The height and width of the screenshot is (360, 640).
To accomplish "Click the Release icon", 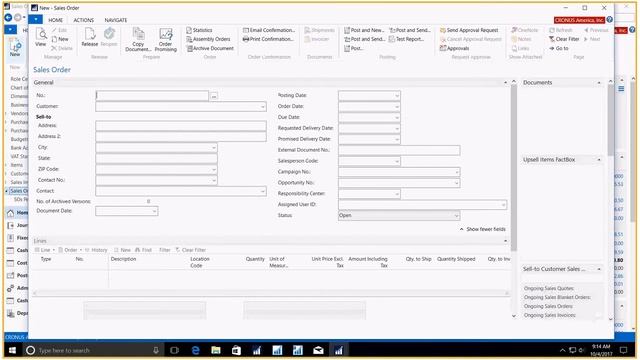I will (89, 37).
